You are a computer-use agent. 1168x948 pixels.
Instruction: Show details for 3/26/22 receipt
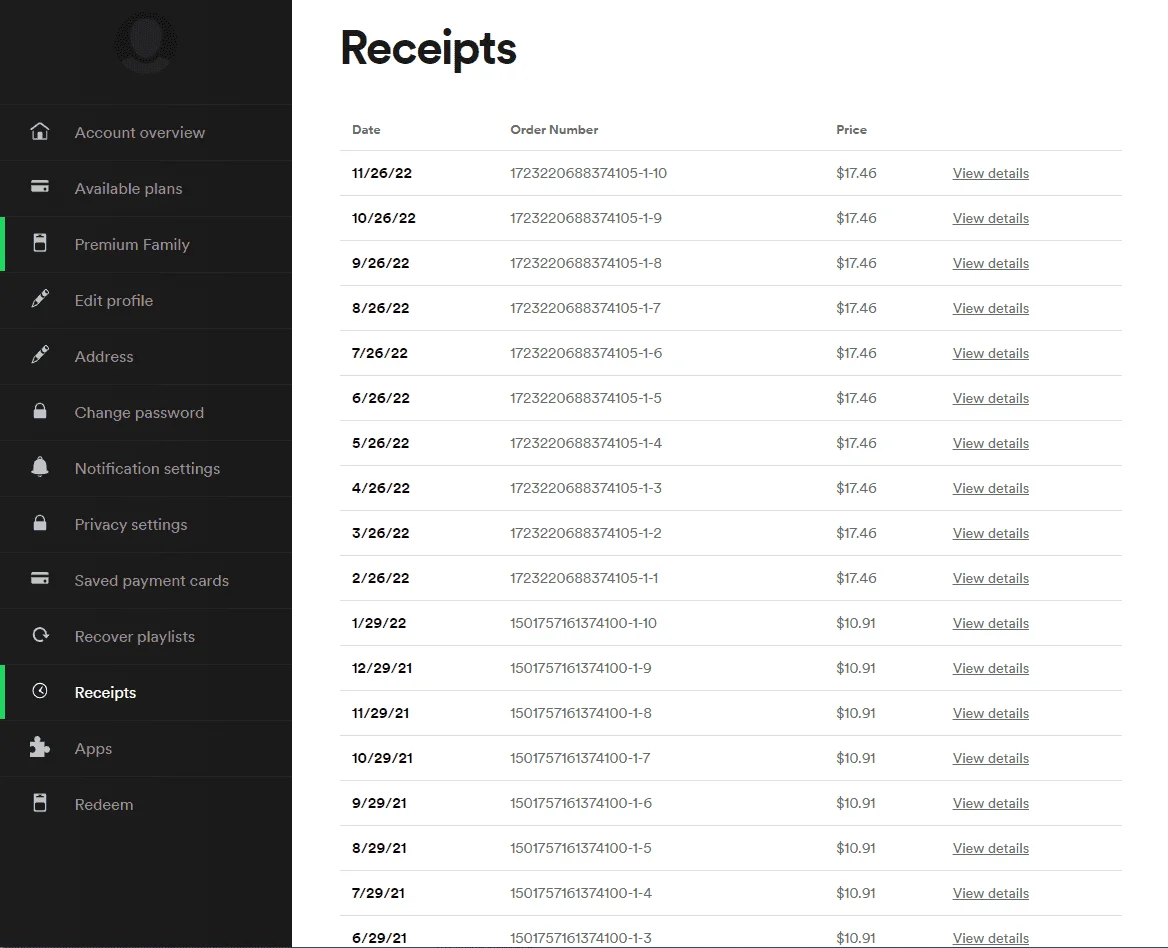(x=990, y=533)
